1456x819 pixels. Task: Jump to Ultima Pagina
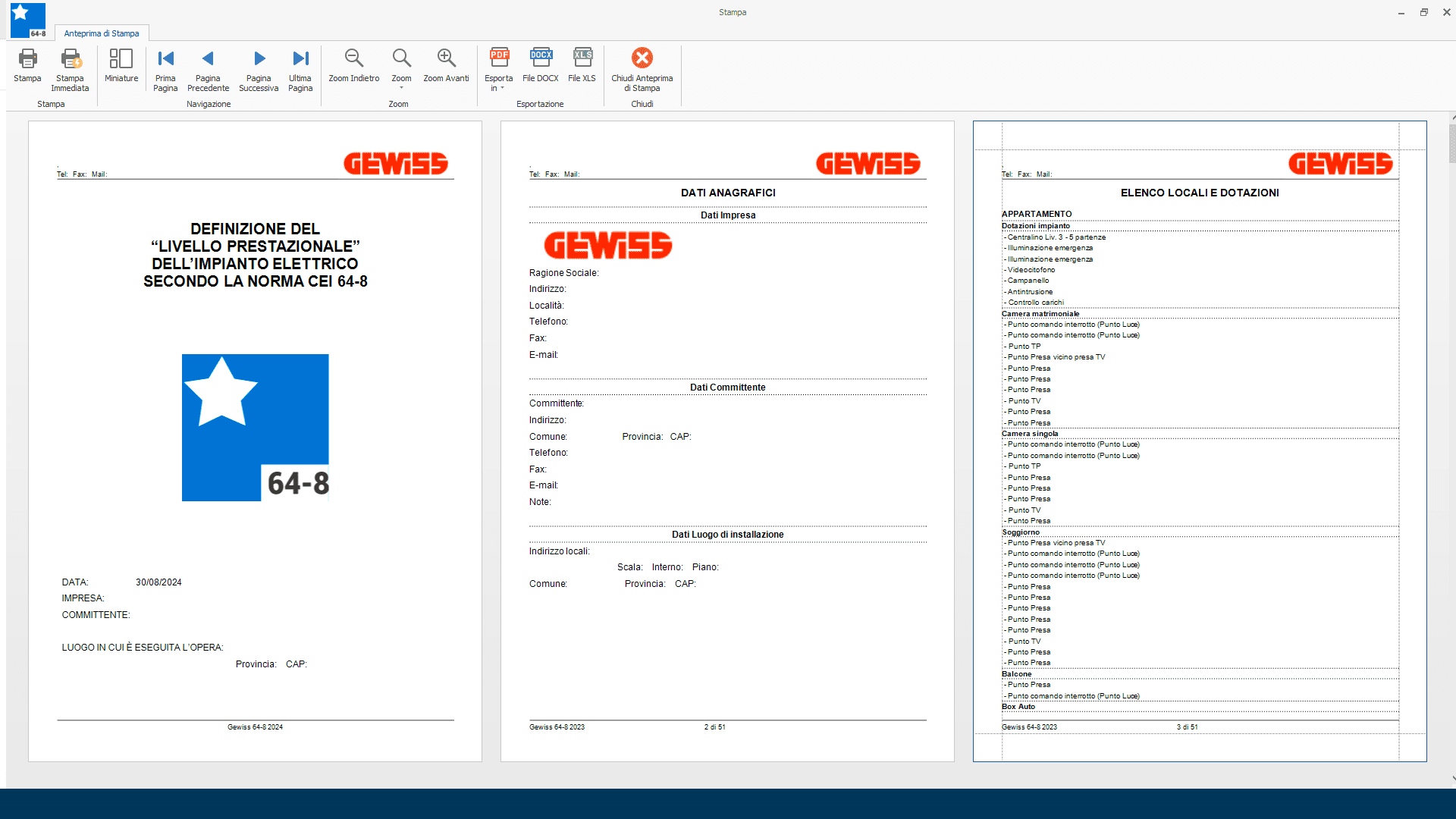(x=300, y=70)
